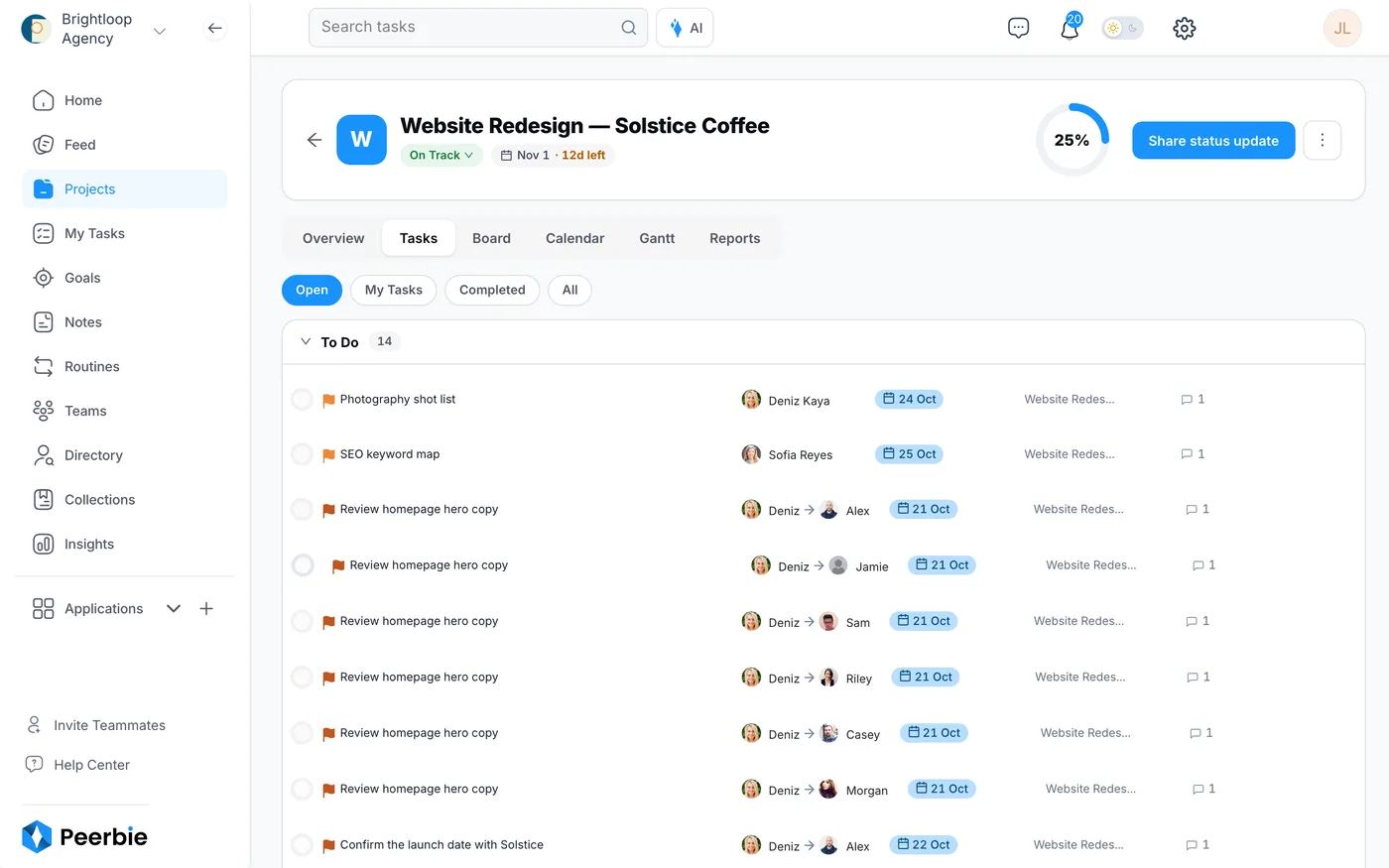The image size is (1389, 868).
Task: Open the 24 Oct due date picker
Action: click(x=909, y=399)
